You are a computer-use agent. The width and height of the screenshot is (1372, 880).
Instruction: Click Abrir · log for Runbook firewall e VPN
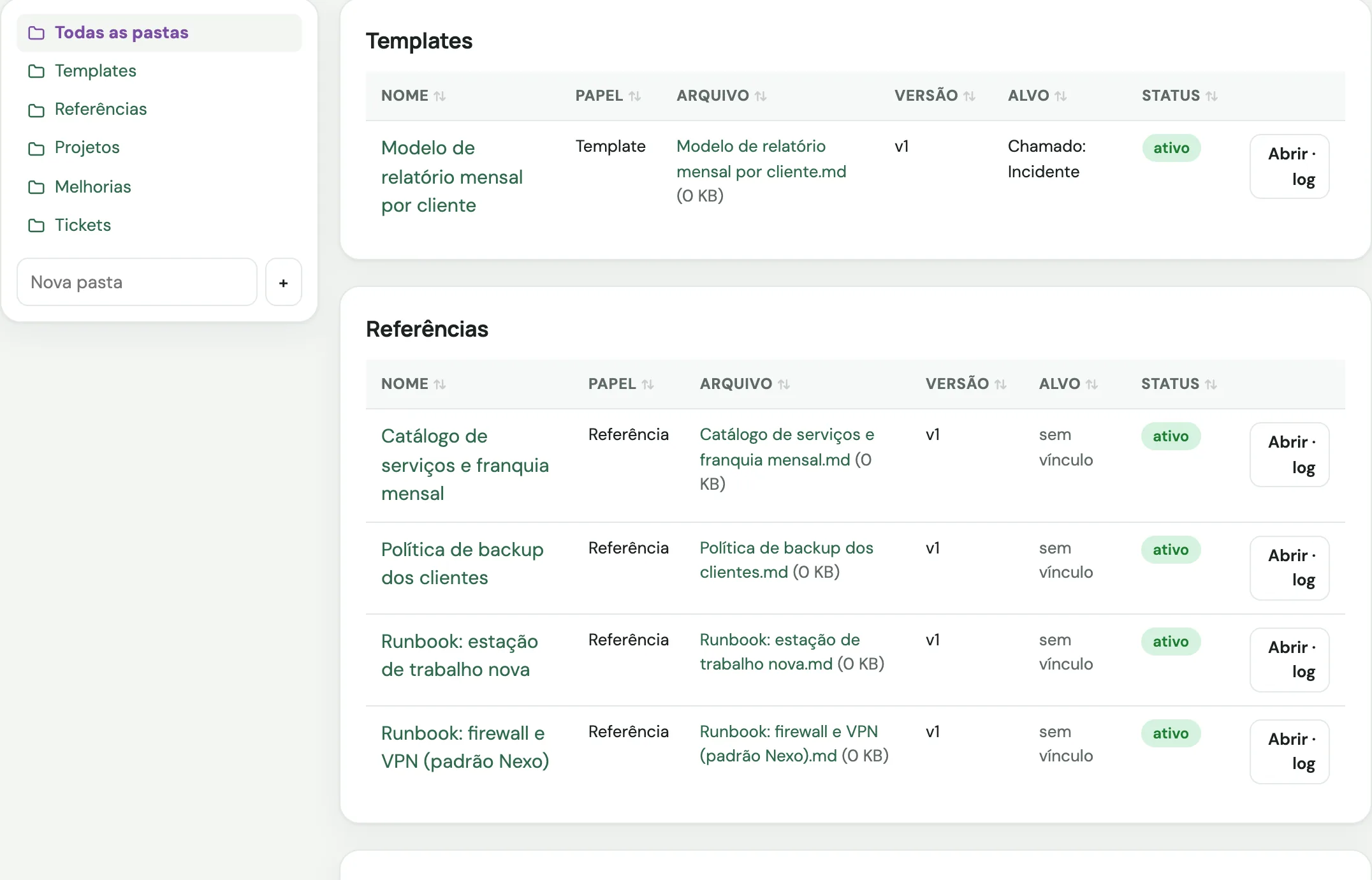point(1290,752)
